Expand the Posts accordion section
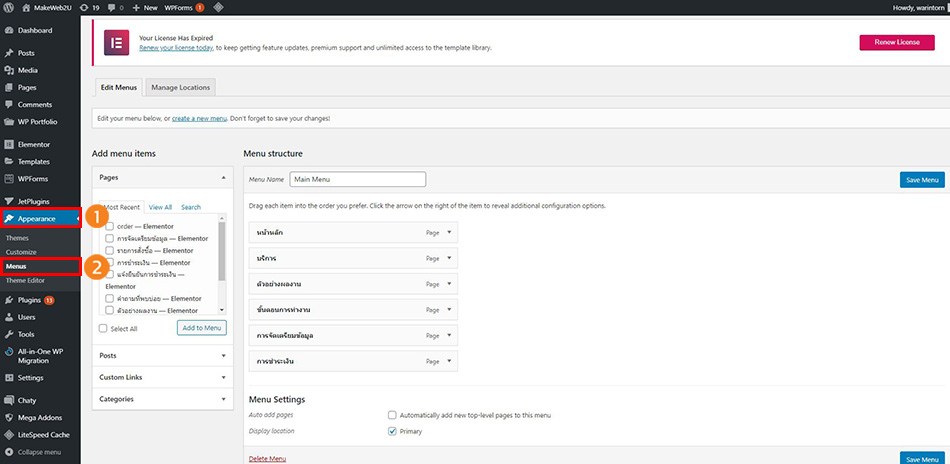Screen dimensions: 950x464 (162, 355)
